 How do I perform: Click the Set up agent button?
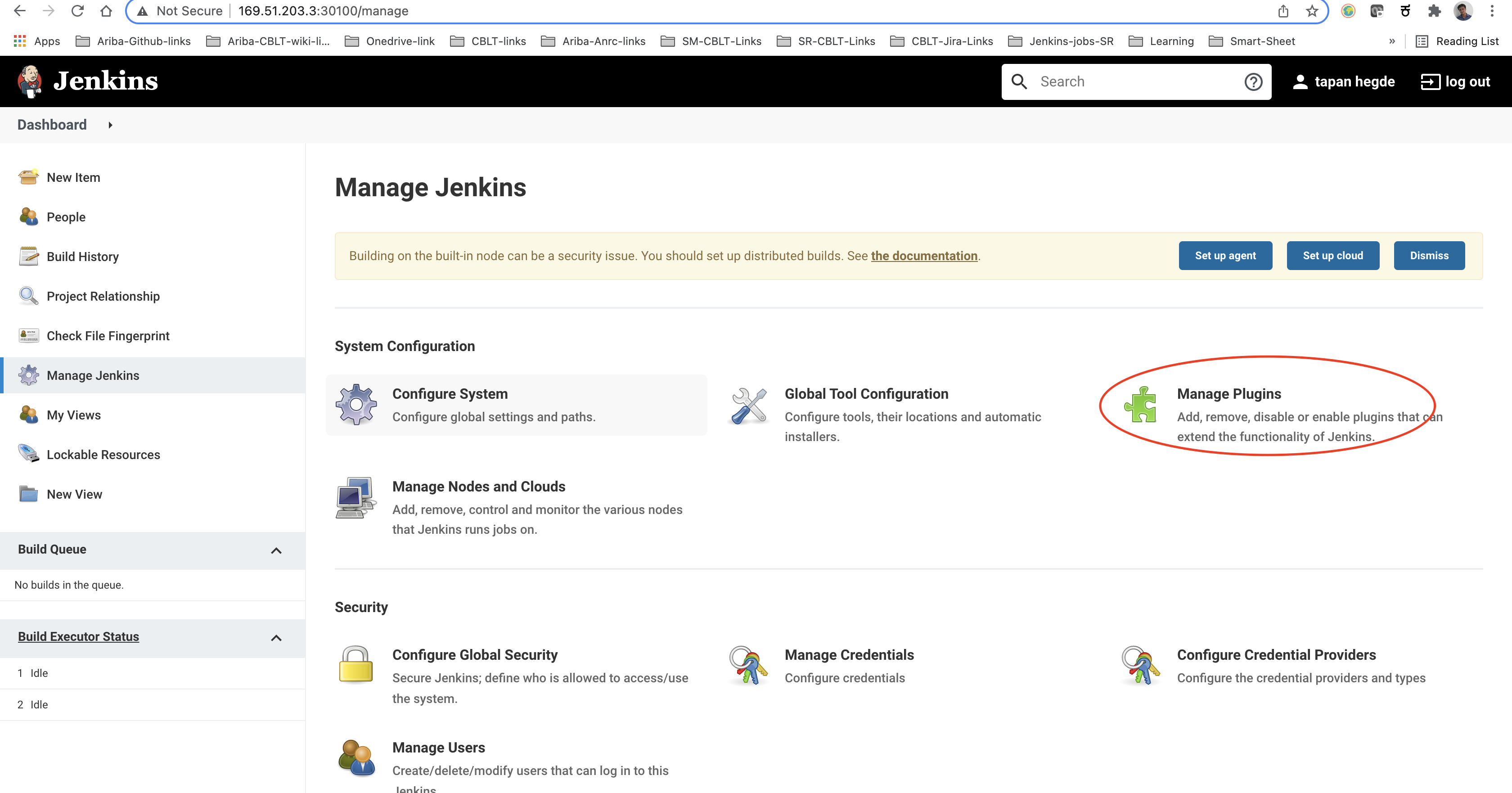click(1225, 255)
